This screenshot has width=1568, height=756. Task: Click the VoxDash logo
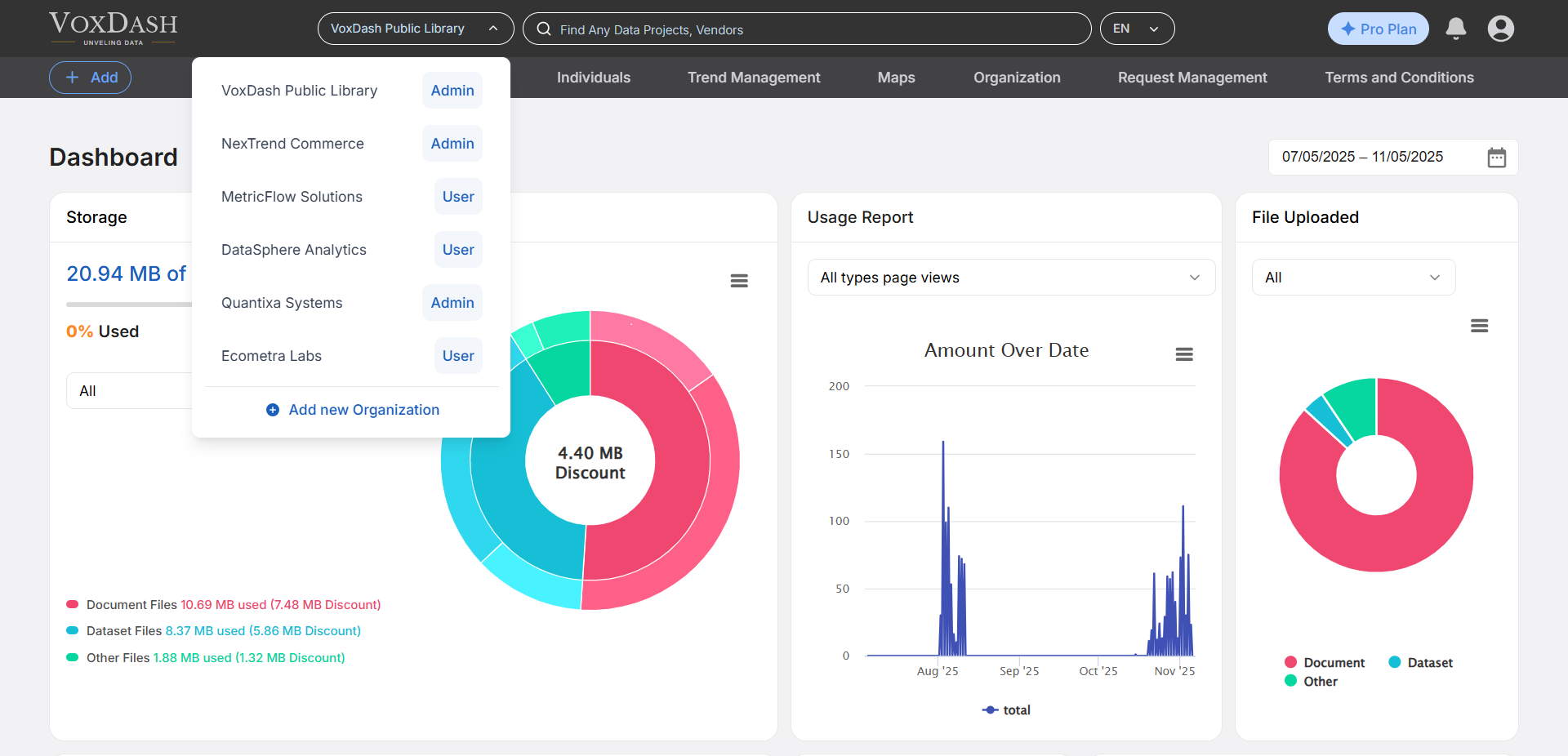click(112, 28)
